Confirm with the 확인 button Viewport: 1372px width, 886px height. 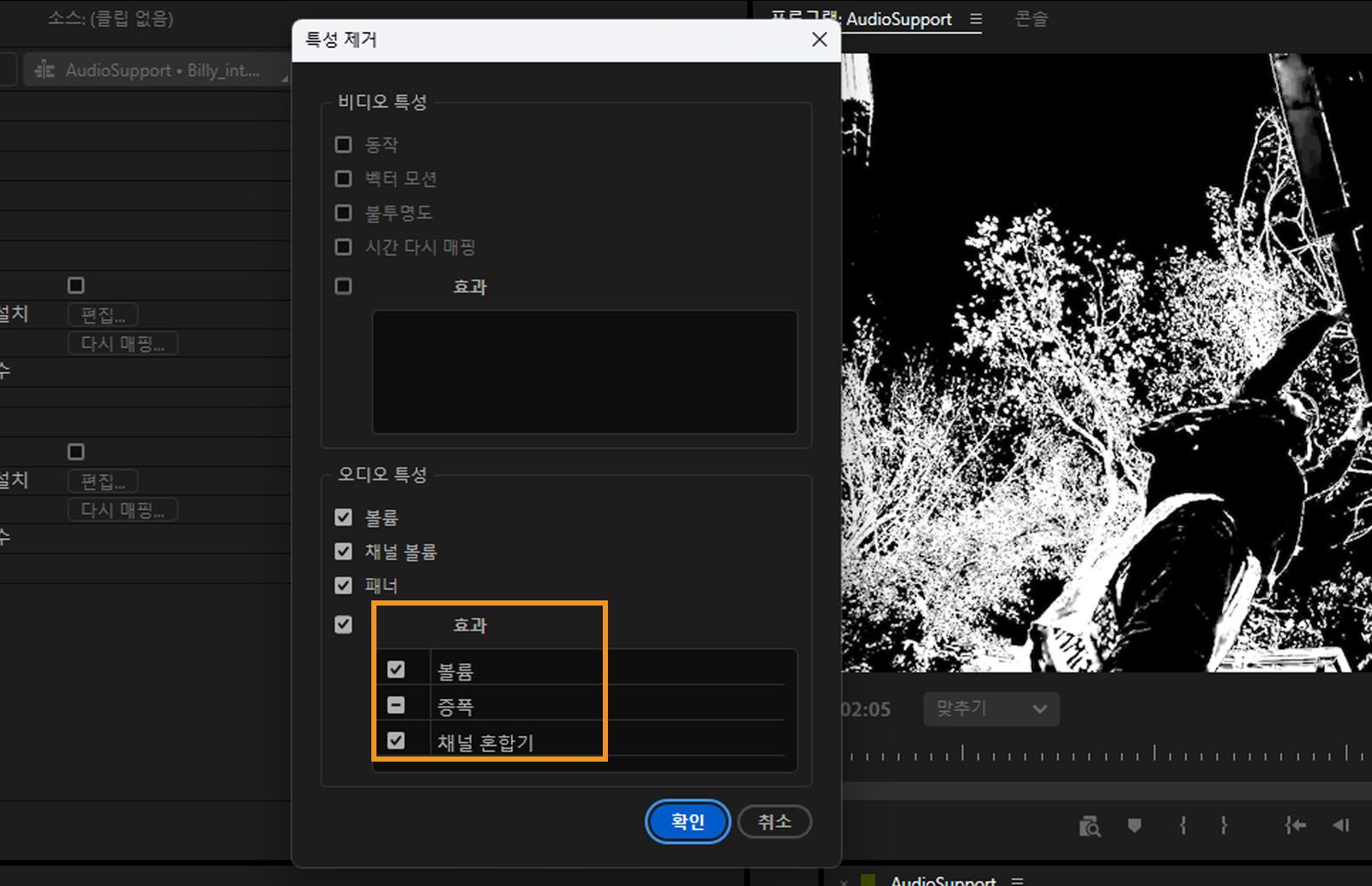click(688, 822)
